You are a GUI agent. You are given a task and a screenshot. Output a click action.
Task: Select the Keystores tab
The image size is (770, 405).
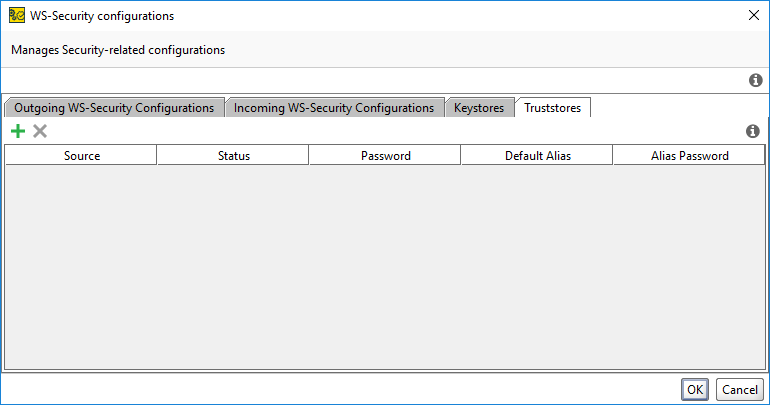click(479, 107)
